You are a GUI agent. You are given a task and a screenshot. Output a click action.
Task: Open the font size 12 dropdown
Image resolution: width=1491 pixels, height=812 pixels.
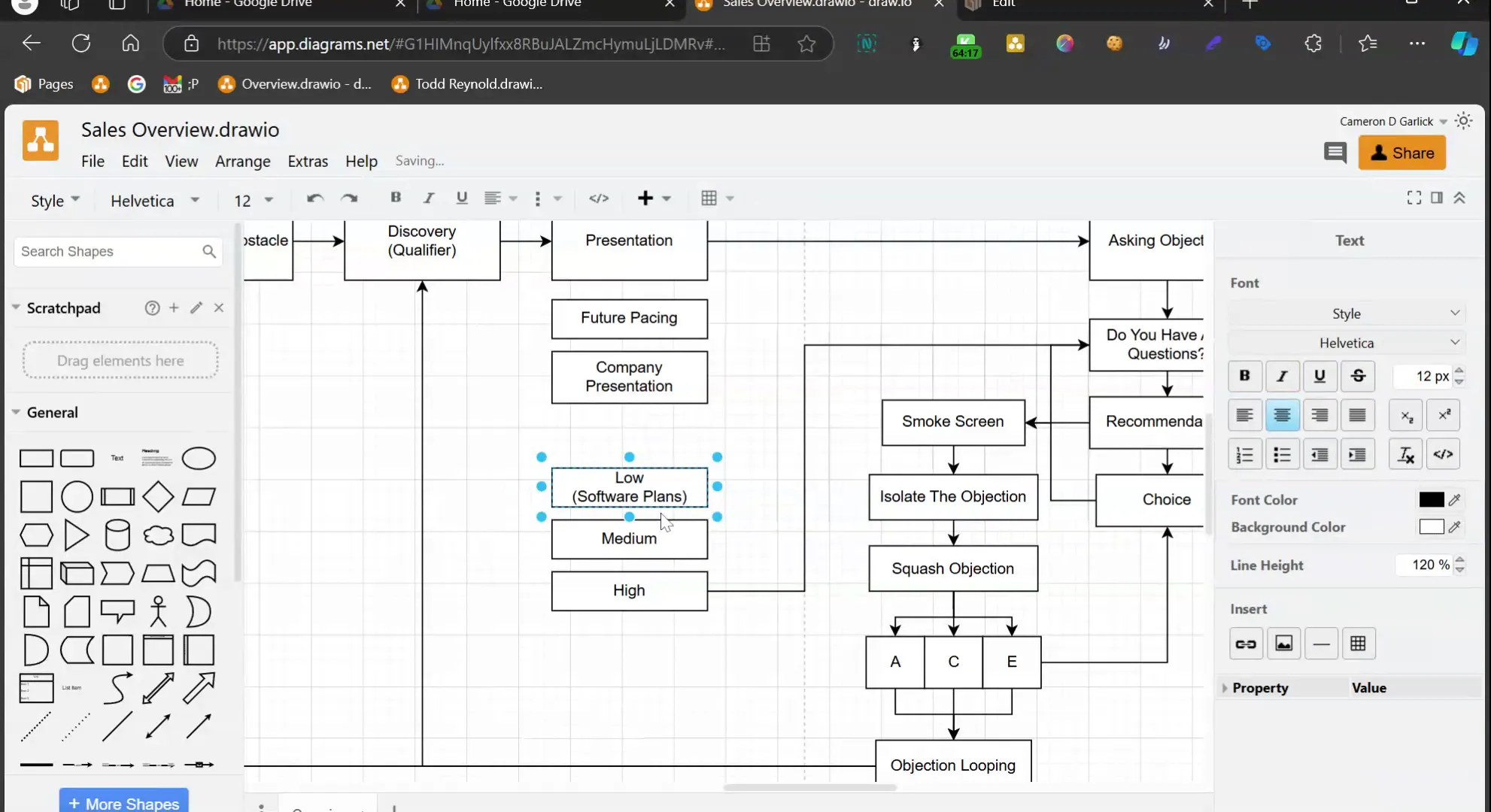click(x=253, y=201)
